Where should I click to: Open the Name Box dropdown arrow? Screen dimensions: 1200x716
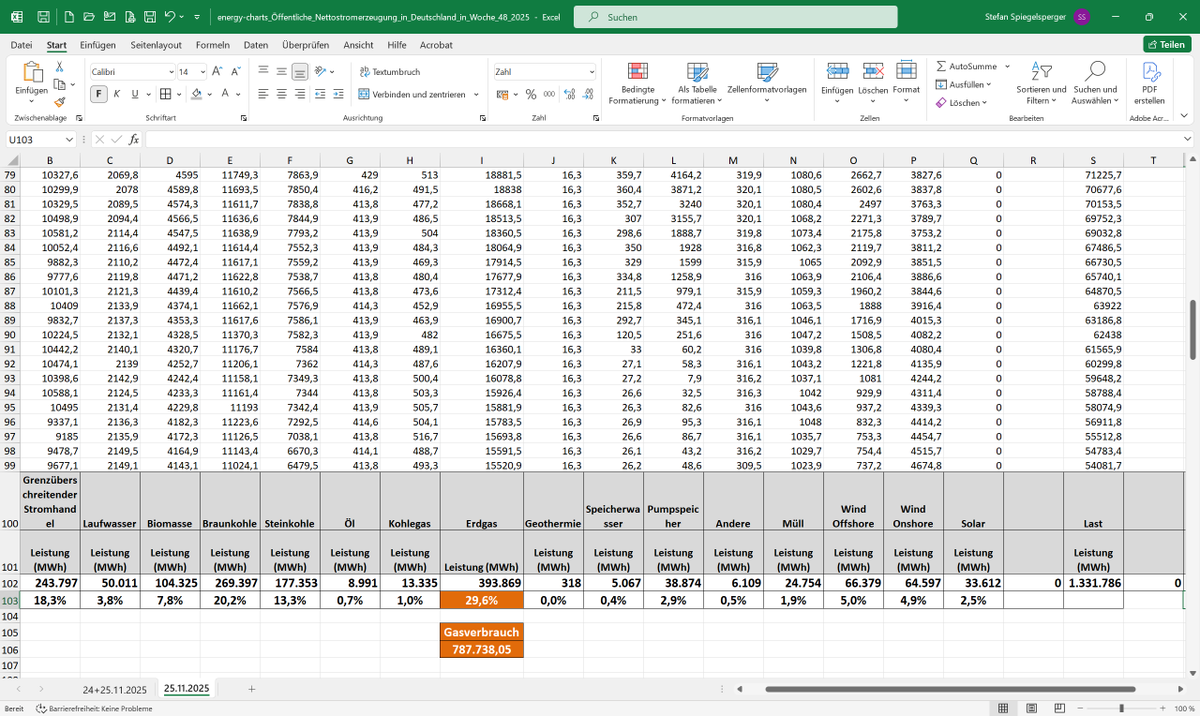click(69, 140)
